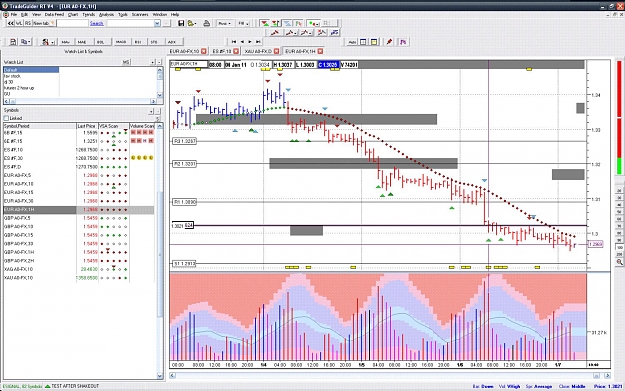
Task: Open the second red line tool dropdown
Action: click(x=291, y=33)
